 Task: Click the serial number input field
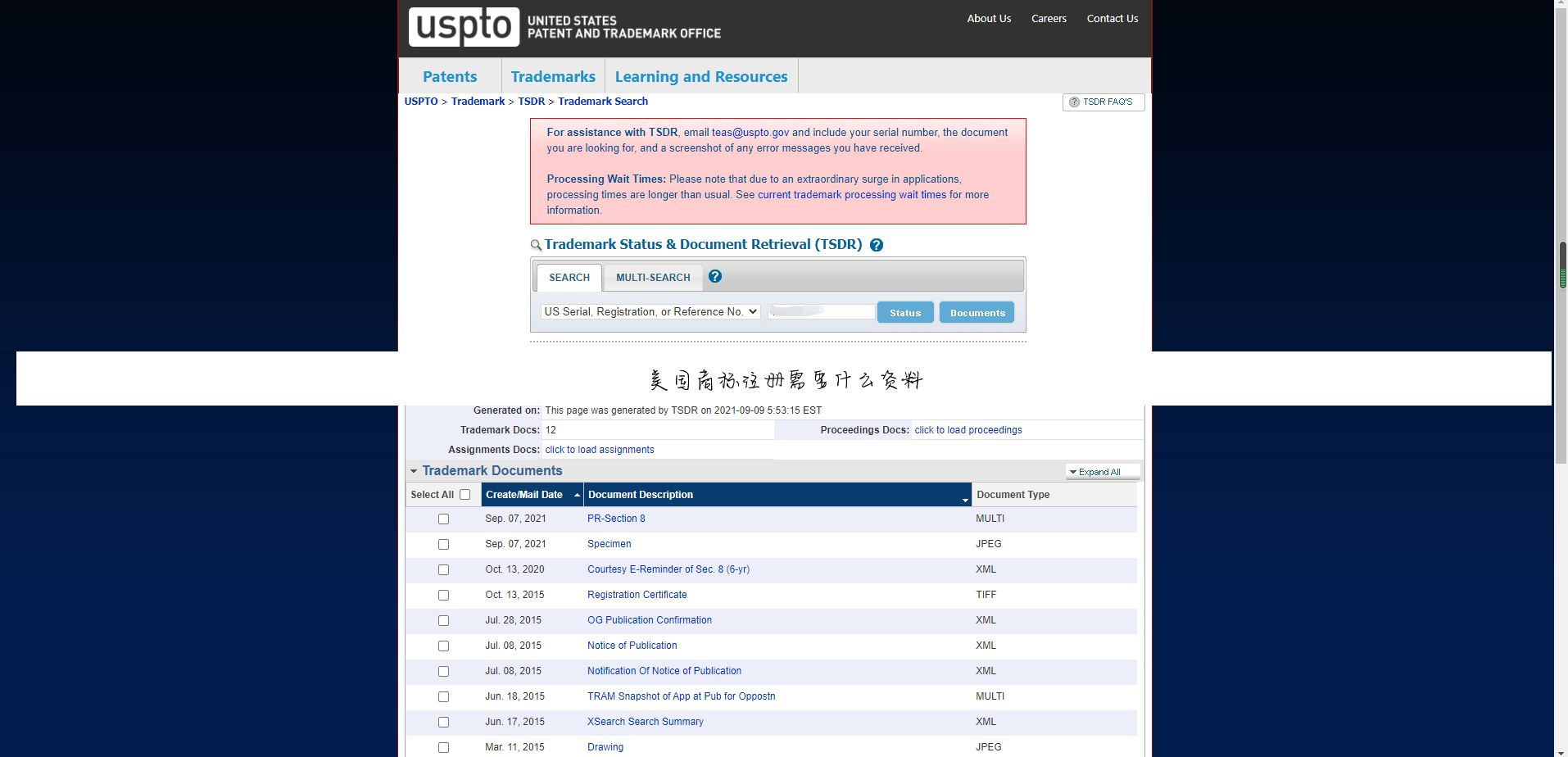(821, 311)
